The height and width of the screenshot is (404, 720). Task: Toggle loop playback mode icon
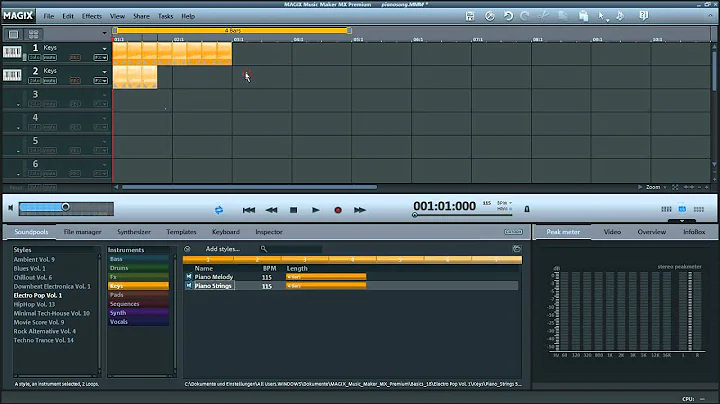[219, 210]
